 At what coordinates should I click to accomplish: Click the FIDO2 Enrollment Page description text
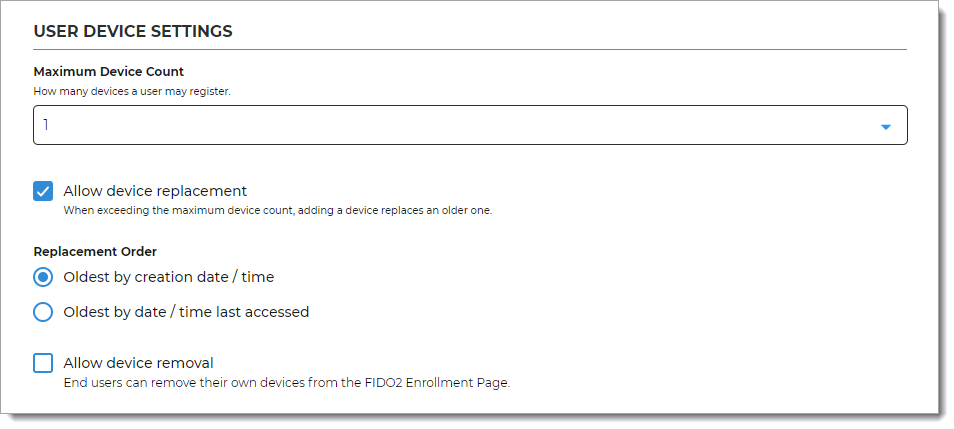coord(287,382)
